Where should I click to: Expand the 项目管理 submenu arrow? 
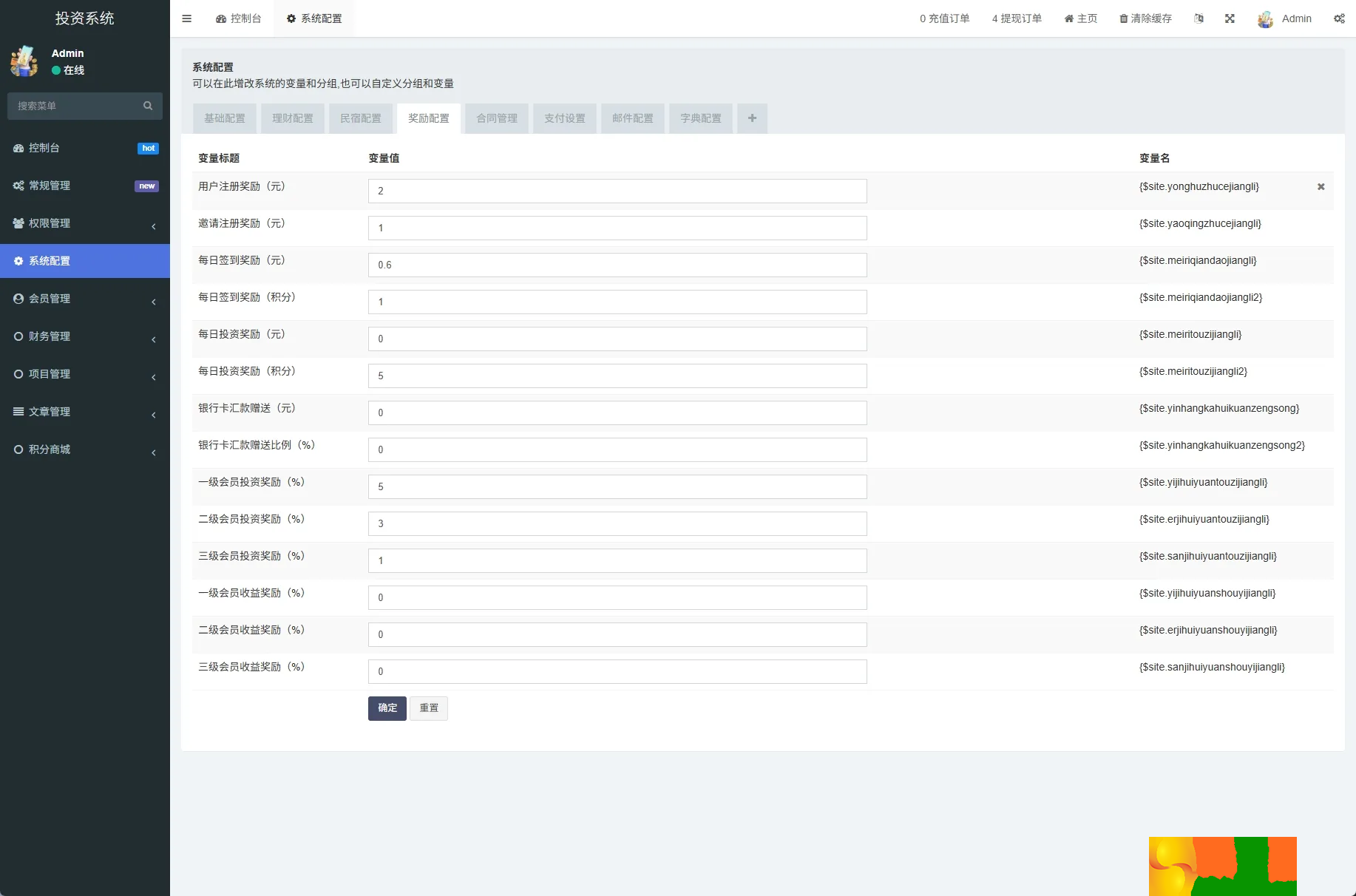[154, 377]
